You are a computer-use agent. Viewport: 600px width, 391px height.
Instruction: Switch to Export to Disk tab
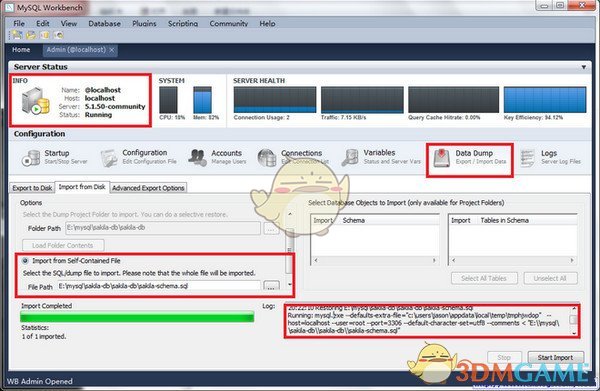[x=32, y=188]
